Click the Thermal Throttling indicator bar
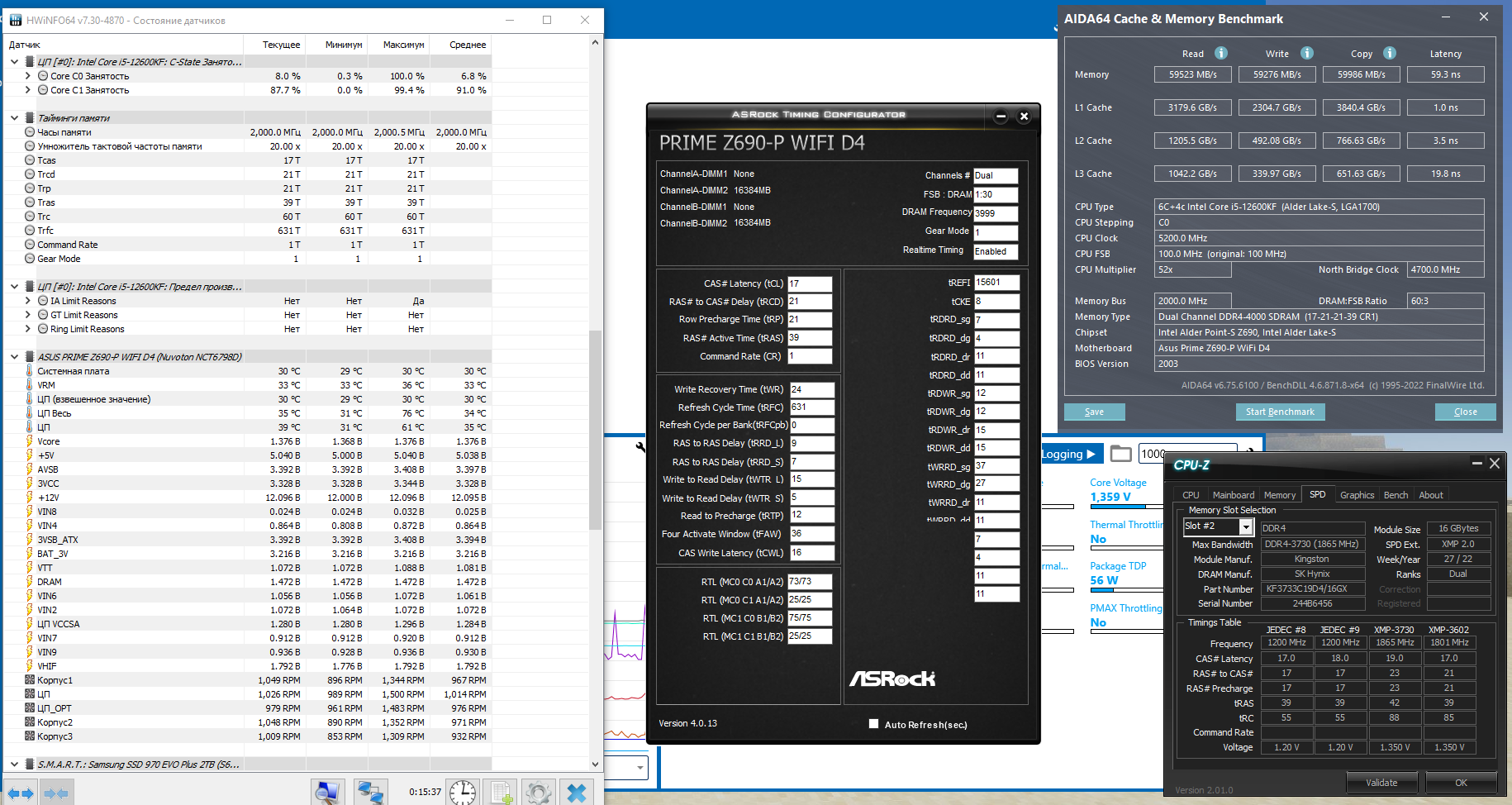The image size is (1512, 805). pyautogui.click(x=1127, y=547)
